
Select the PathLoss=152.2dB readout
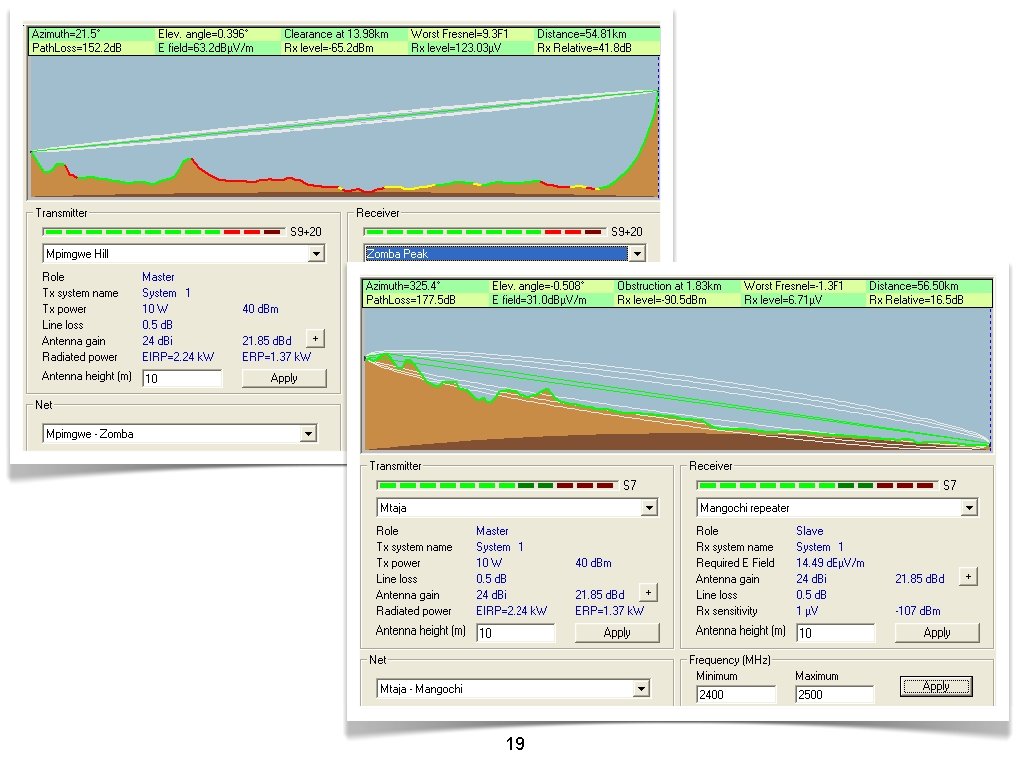coord(77,48)
